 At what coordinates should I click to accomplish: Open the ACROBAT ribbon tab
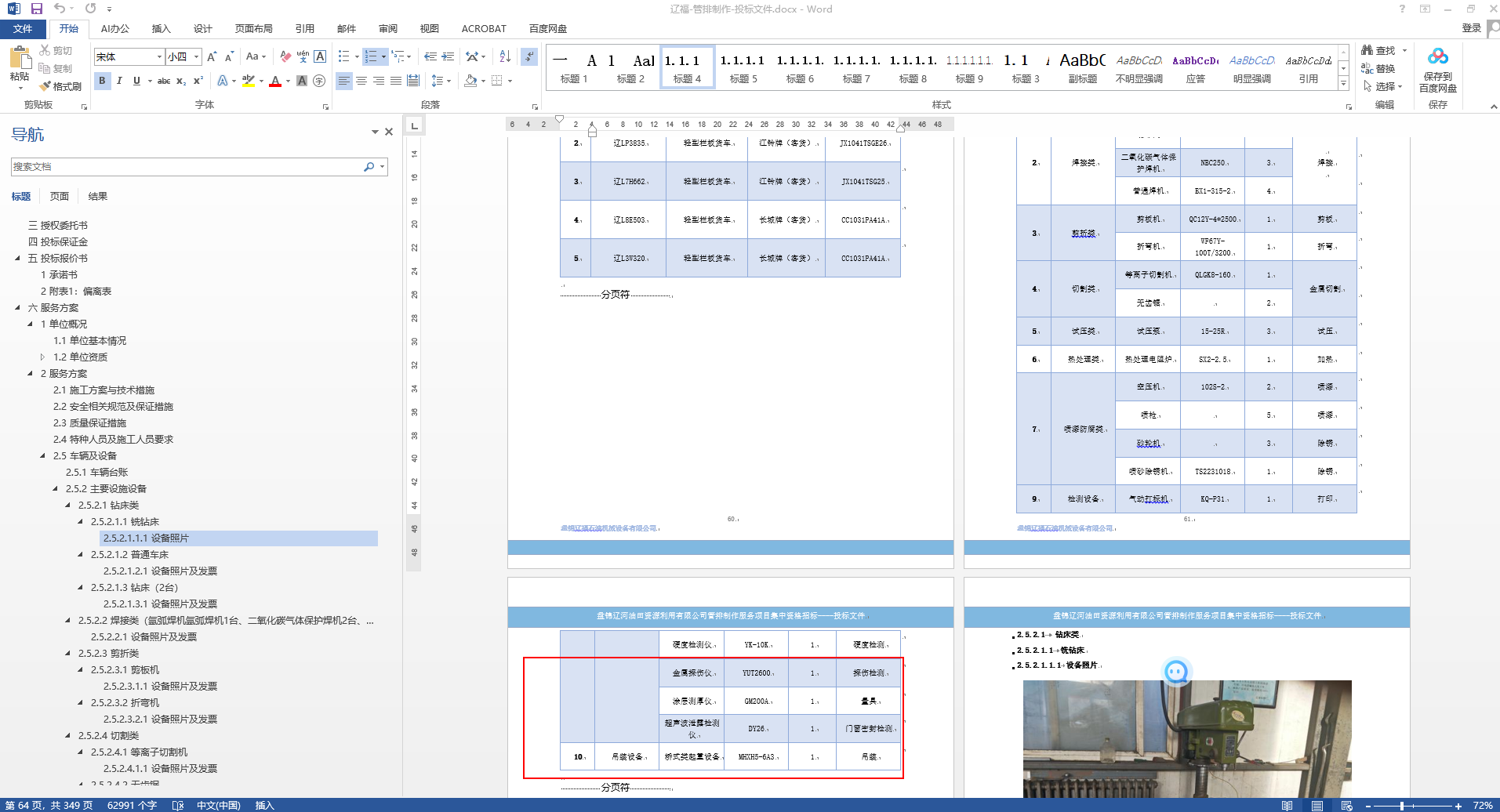(x=484, y=29)
